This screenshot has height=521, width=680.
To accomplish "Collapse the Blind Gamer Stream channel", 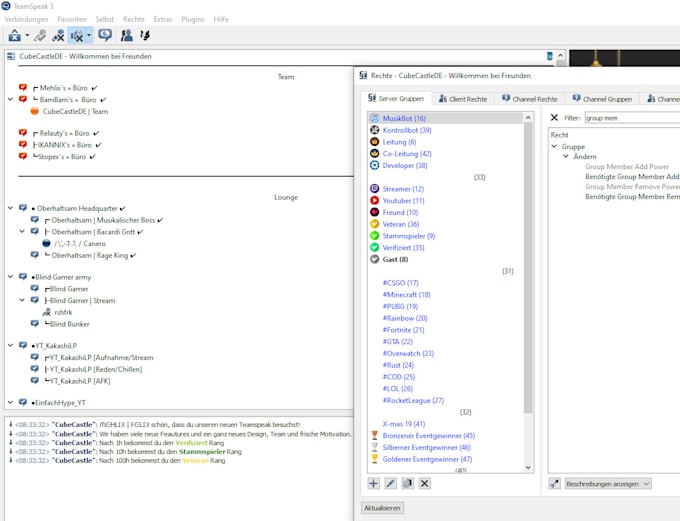I will pos(22,300).
